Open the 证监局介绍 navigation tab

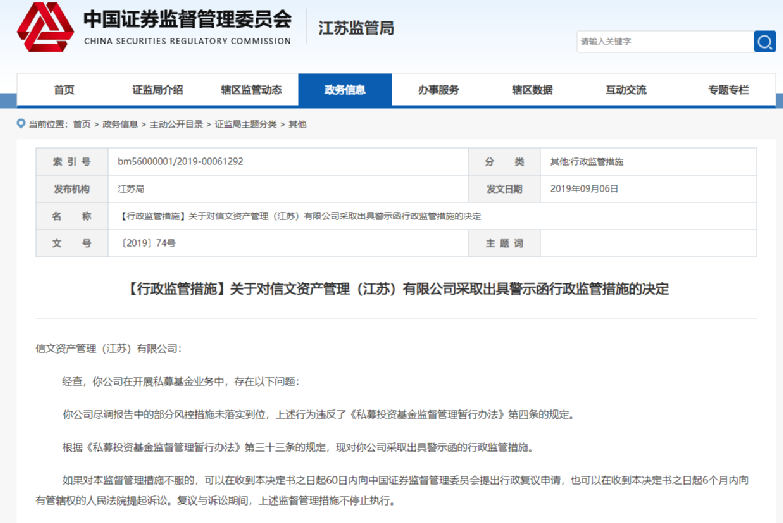point(158,90)
